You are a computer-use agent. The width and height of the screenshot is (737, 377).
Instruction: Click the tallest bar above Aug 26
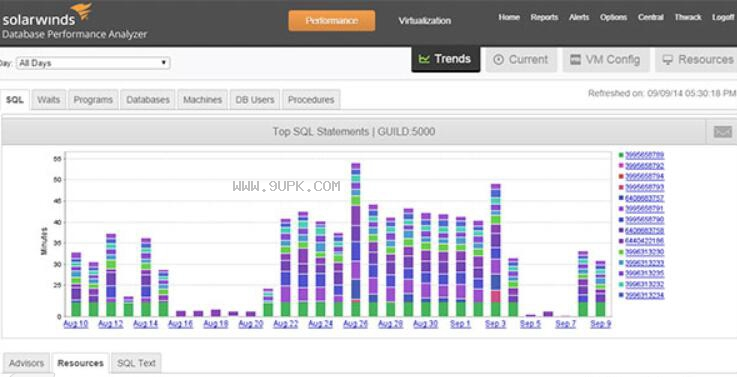click(x=356, y=239)
